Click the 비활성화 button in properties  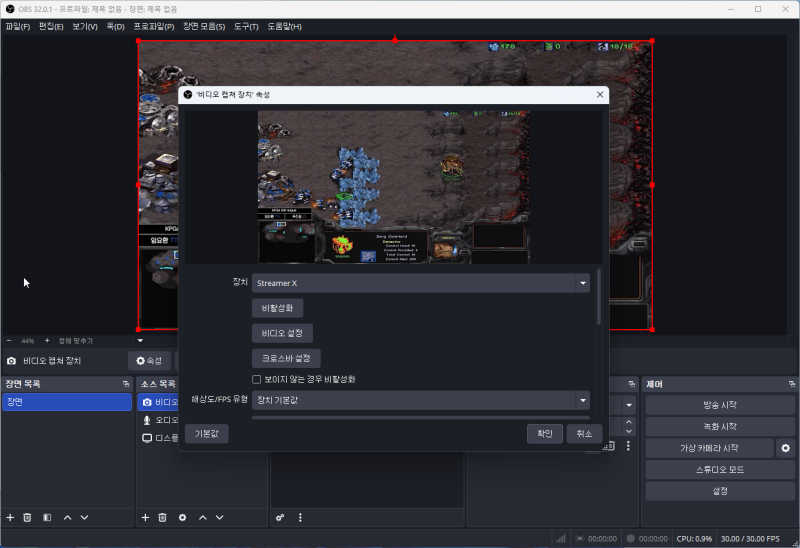pos(278,308)
